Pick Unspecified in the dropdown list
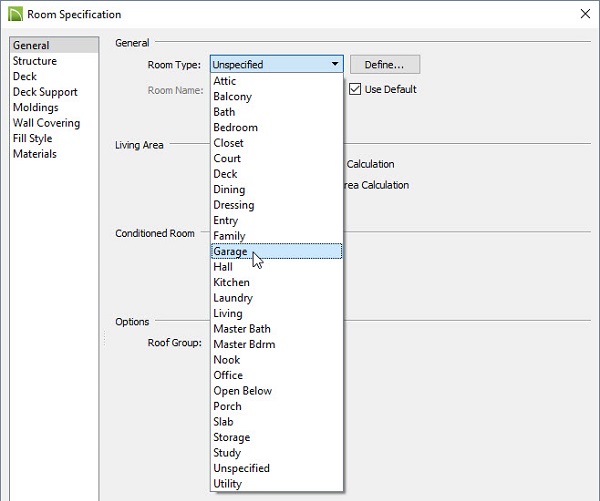Viewport: 600px width, 501px height. pos(276,468)
